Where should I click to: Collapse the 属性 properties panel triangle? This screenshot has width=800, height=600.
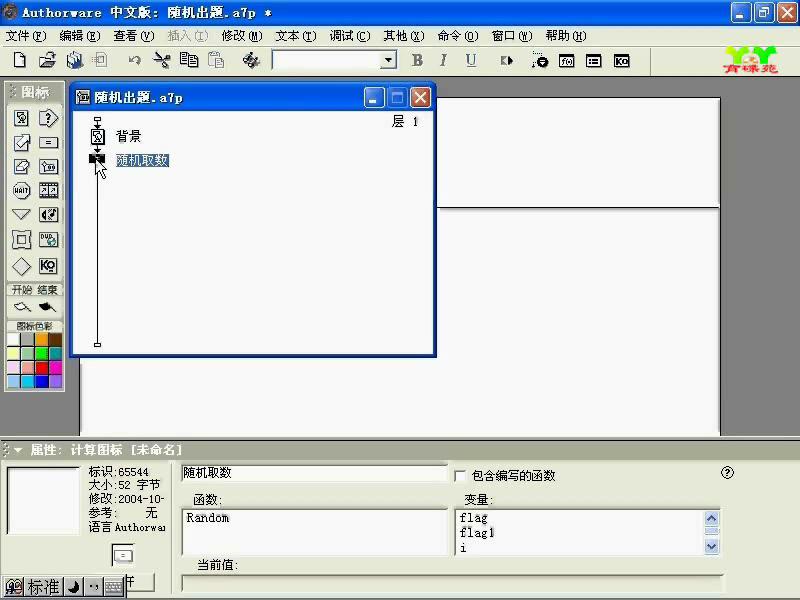pos(18,450)
